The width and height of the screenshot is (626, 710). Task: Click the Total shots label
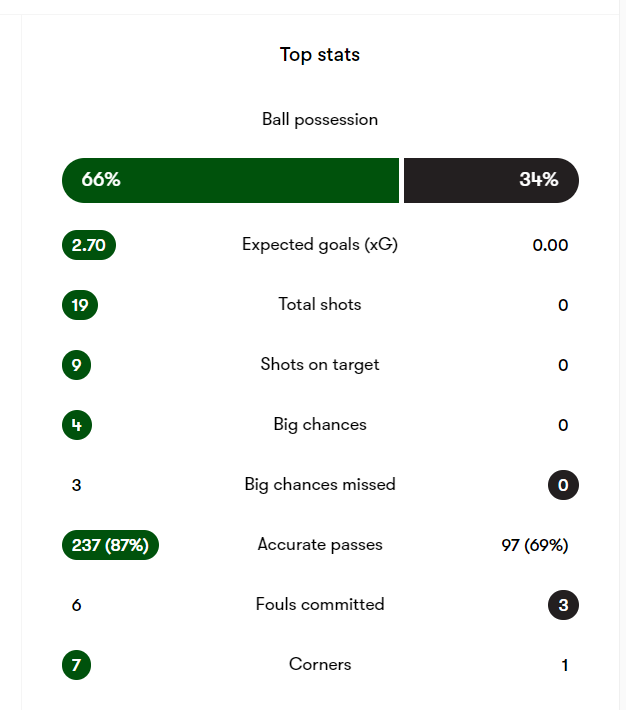click(x=319, y=305)
